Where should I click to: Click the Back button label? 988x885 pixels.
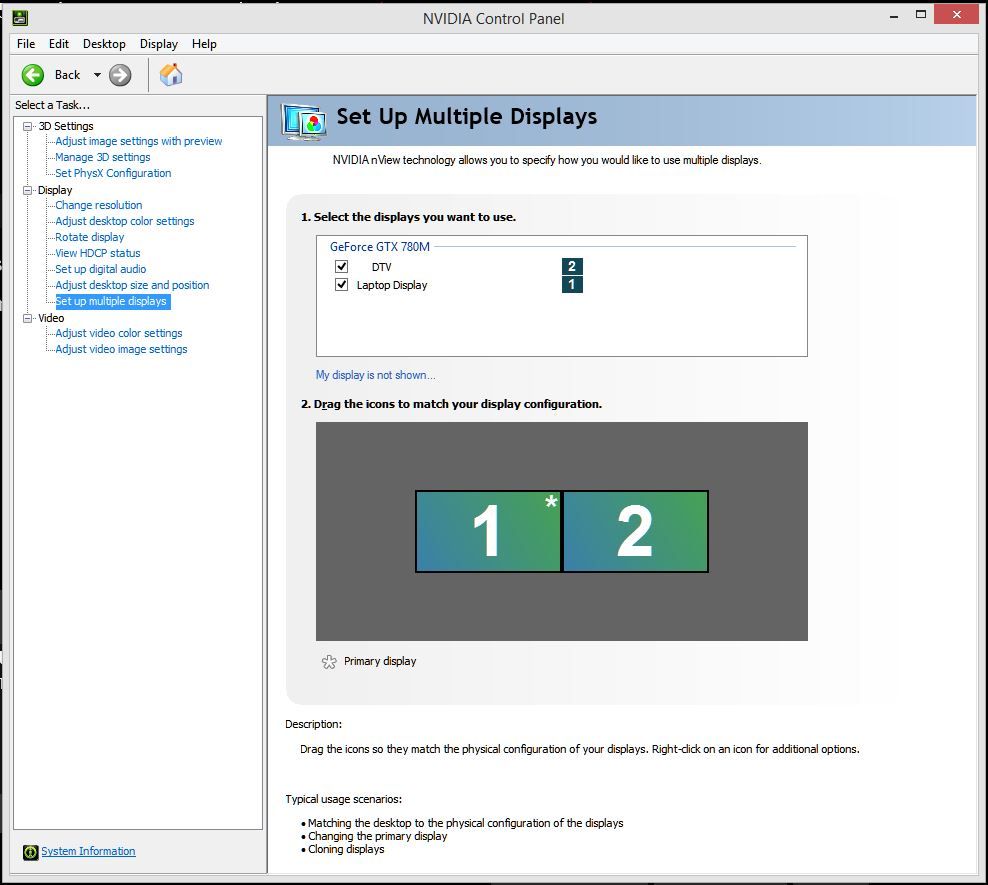pos(67,75)
